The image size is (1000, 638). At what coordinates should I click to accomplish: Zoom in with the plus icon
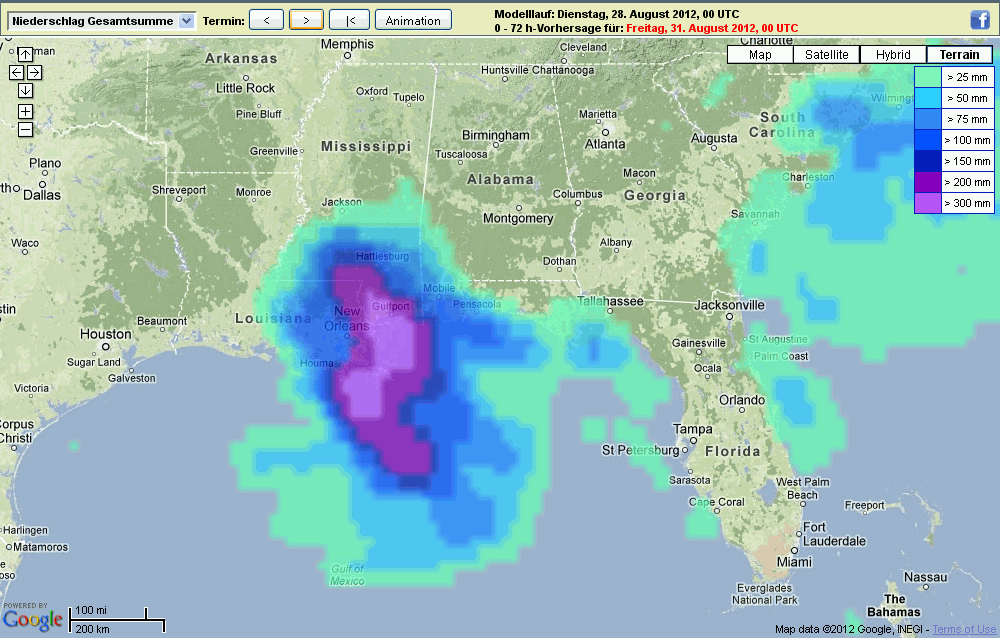25,112
